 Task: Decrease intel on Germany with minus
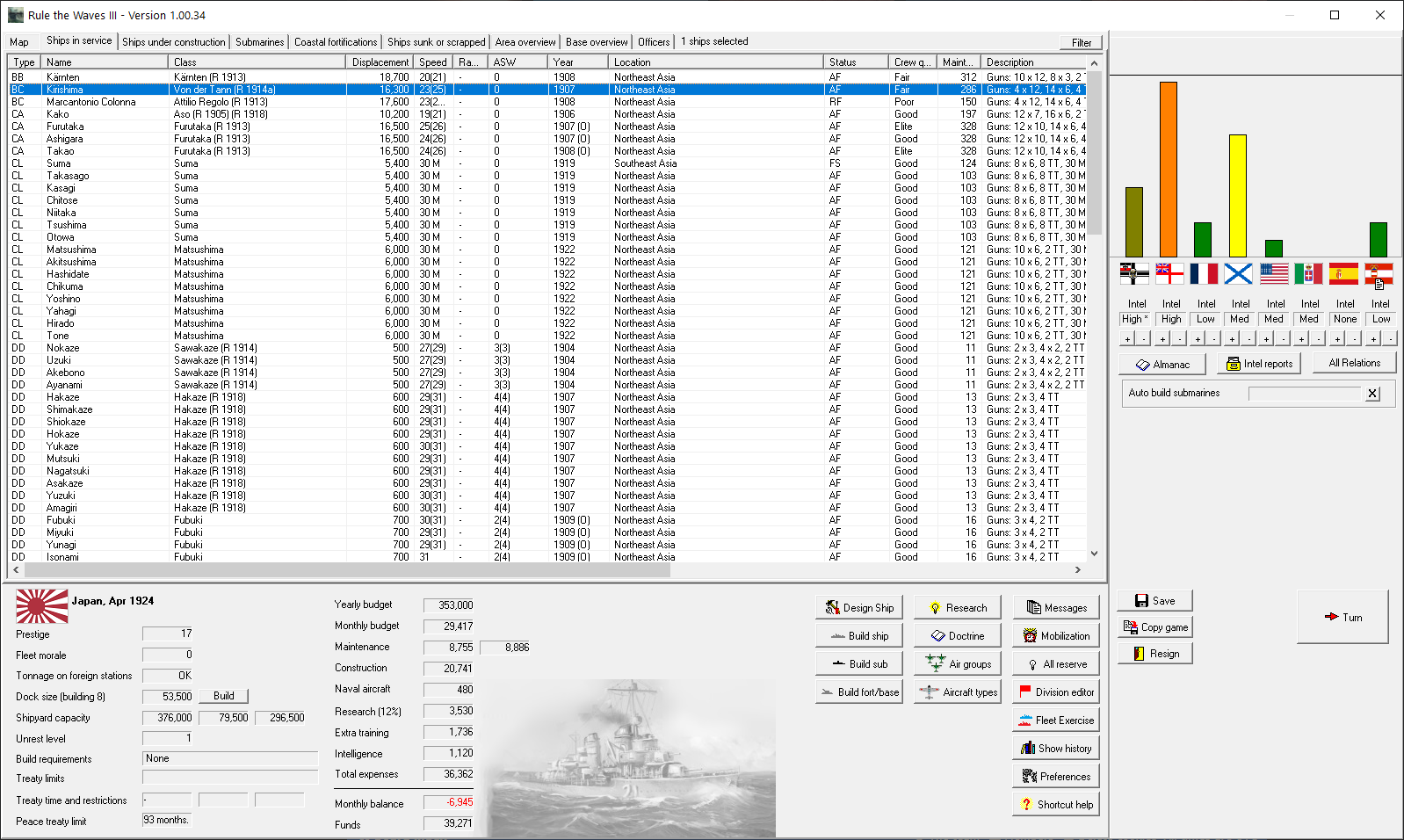tap(1144, 338)
